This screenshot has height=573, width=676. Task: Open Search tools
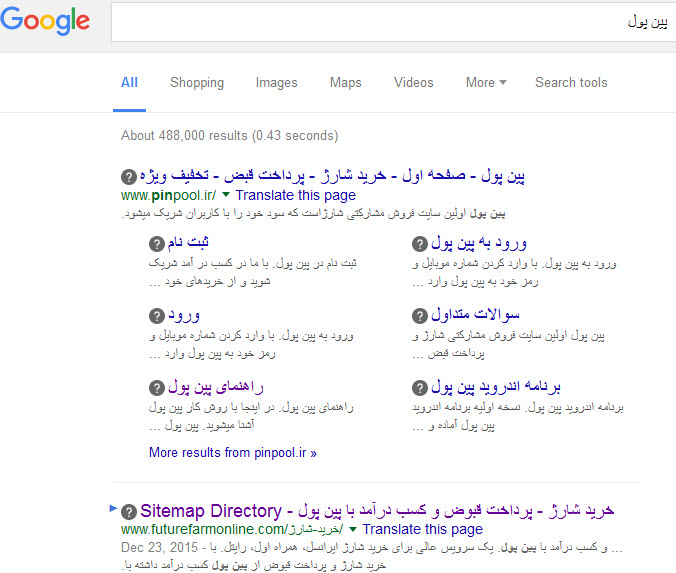tap(571, 83)
